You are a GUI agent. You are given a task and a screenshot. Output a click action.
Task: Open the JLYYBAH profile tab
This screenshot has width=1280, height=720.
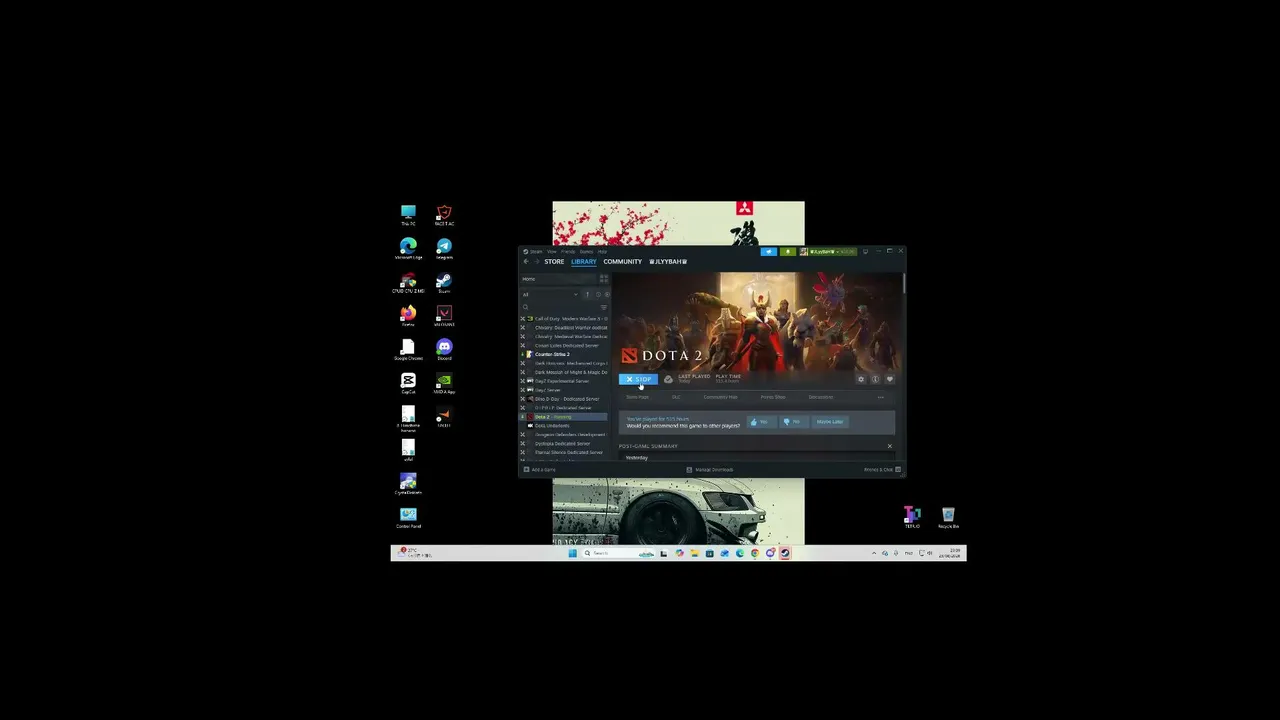point(668,262)
